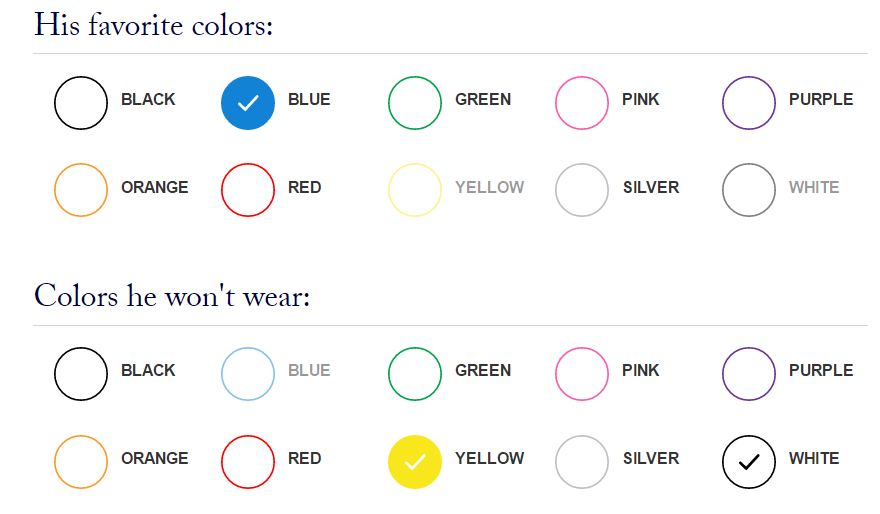Check Pink in won't wear section
Viewport: 880px width, 514px height.
(581, 374)
